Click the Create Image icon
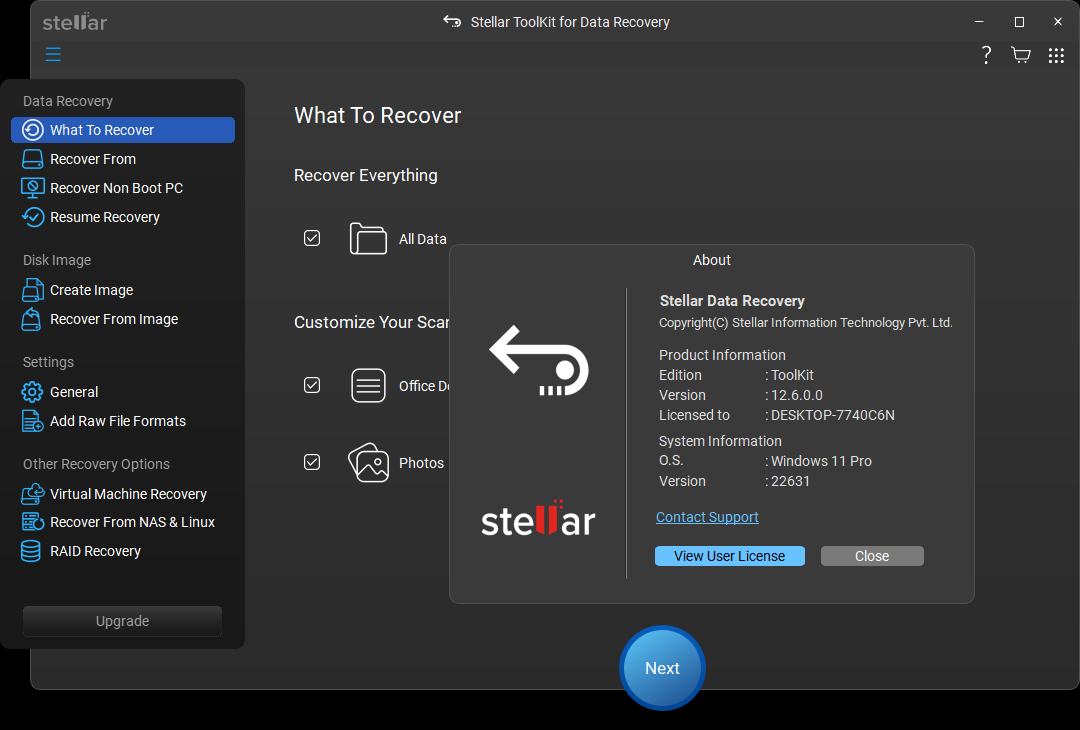This screenshot has height=730, width=1080. click(32, 290)
